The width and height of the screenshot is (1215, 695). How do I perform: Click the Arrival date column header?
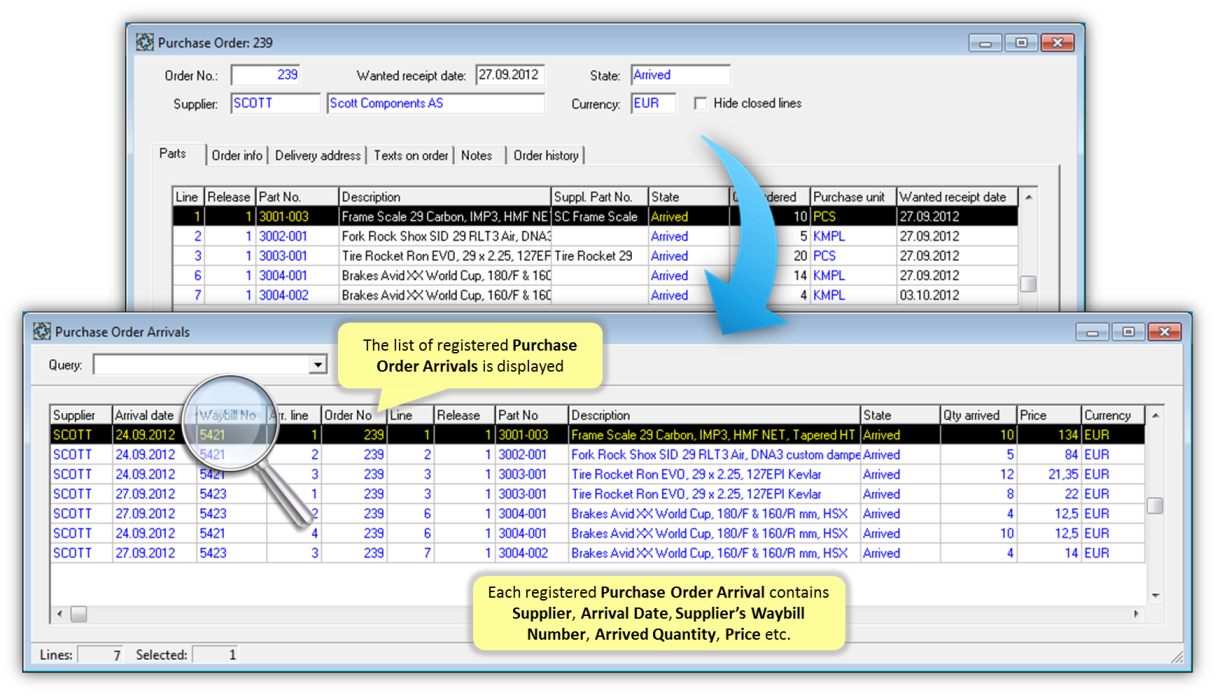tap(145, 415)
